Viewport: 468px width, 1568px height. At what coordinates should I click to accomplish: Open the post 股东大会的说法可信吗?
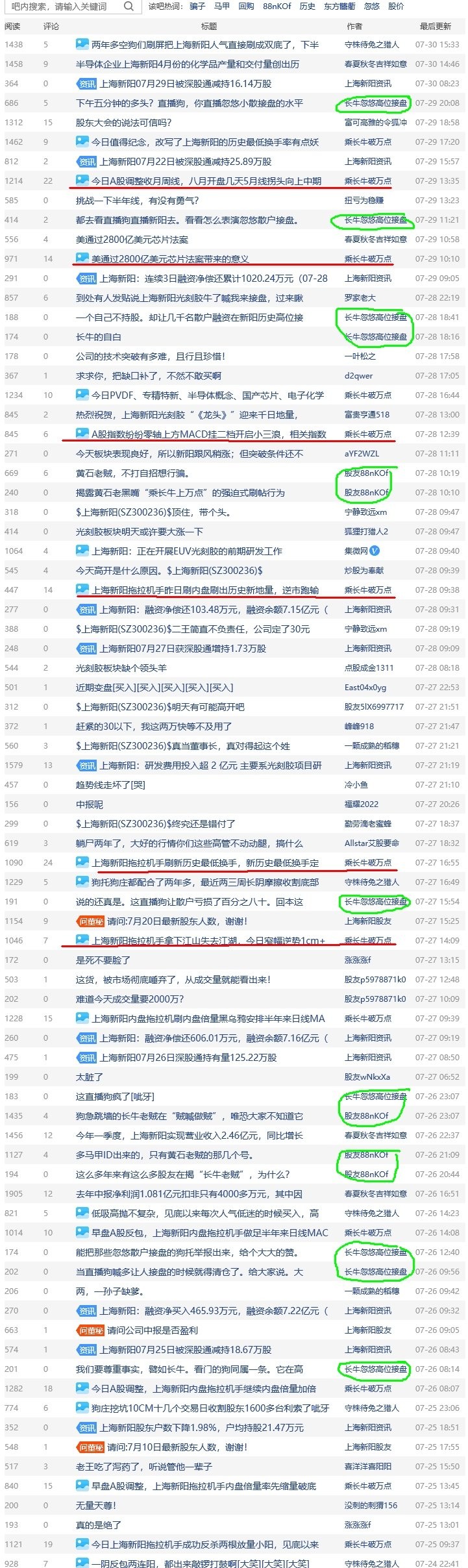click(124, 123)
